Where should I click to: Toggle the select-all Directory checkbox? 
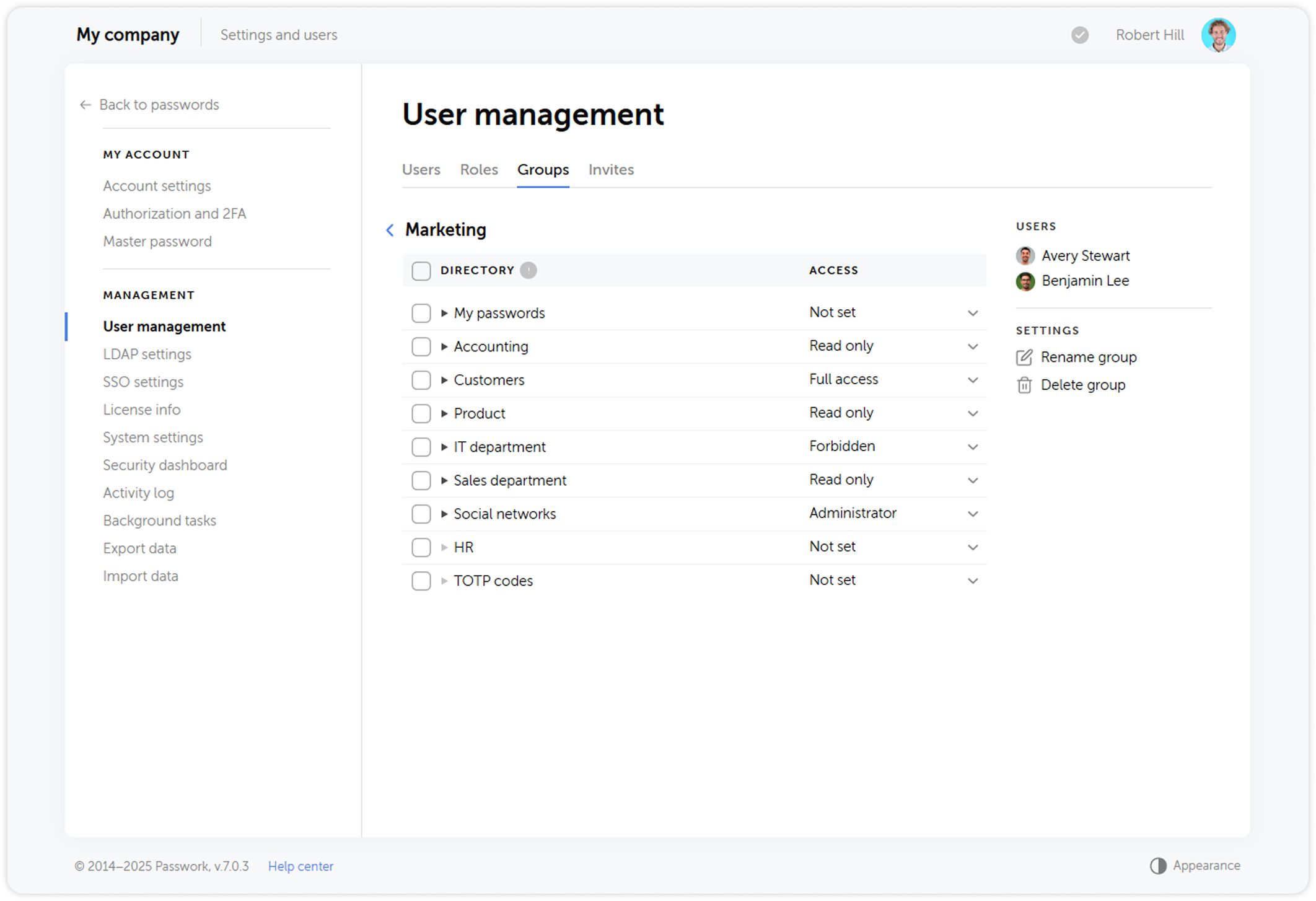click(x=421, y=271)
